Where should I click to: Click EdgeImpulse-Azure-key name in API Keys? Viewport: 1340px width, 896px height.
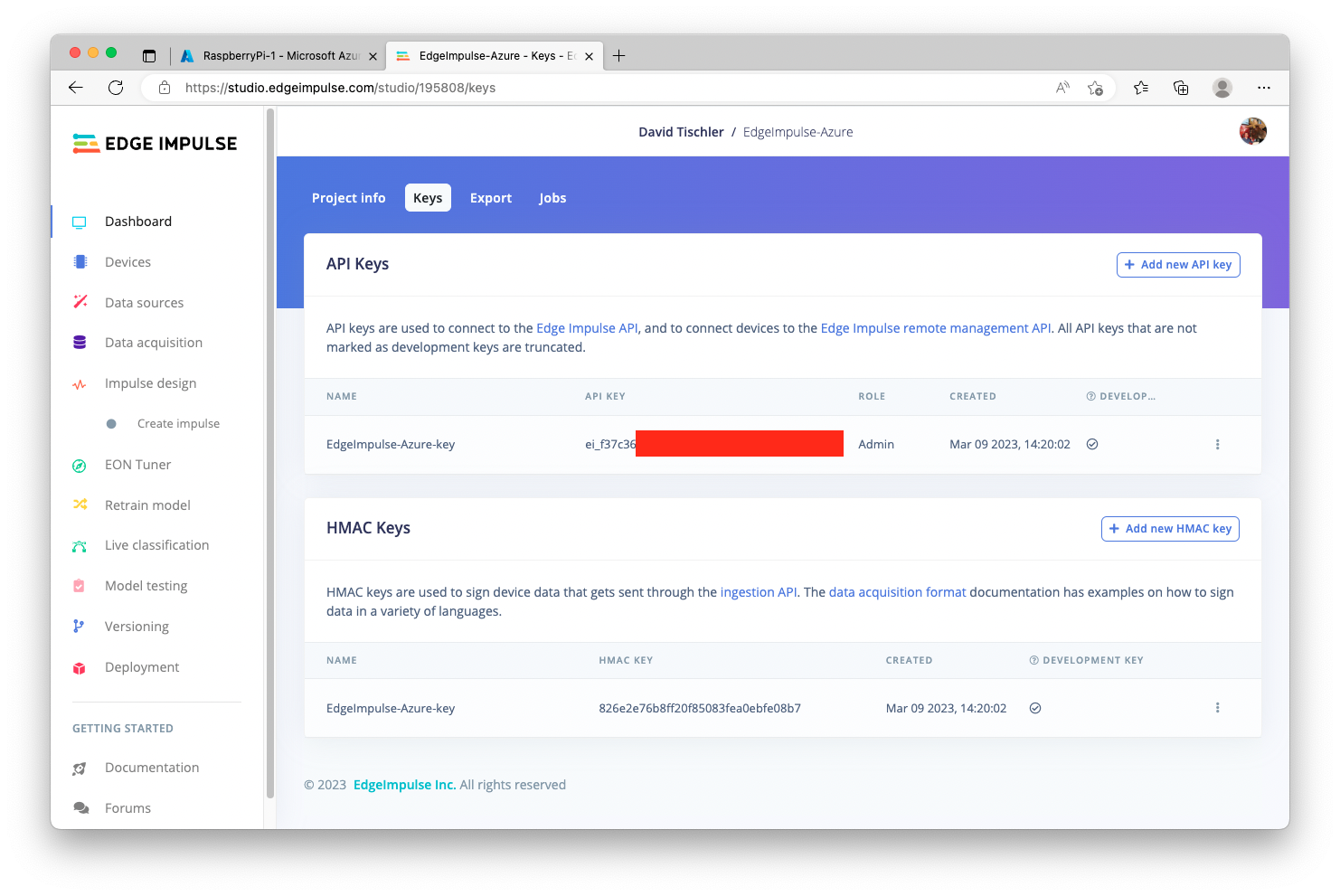pos(391,444)
